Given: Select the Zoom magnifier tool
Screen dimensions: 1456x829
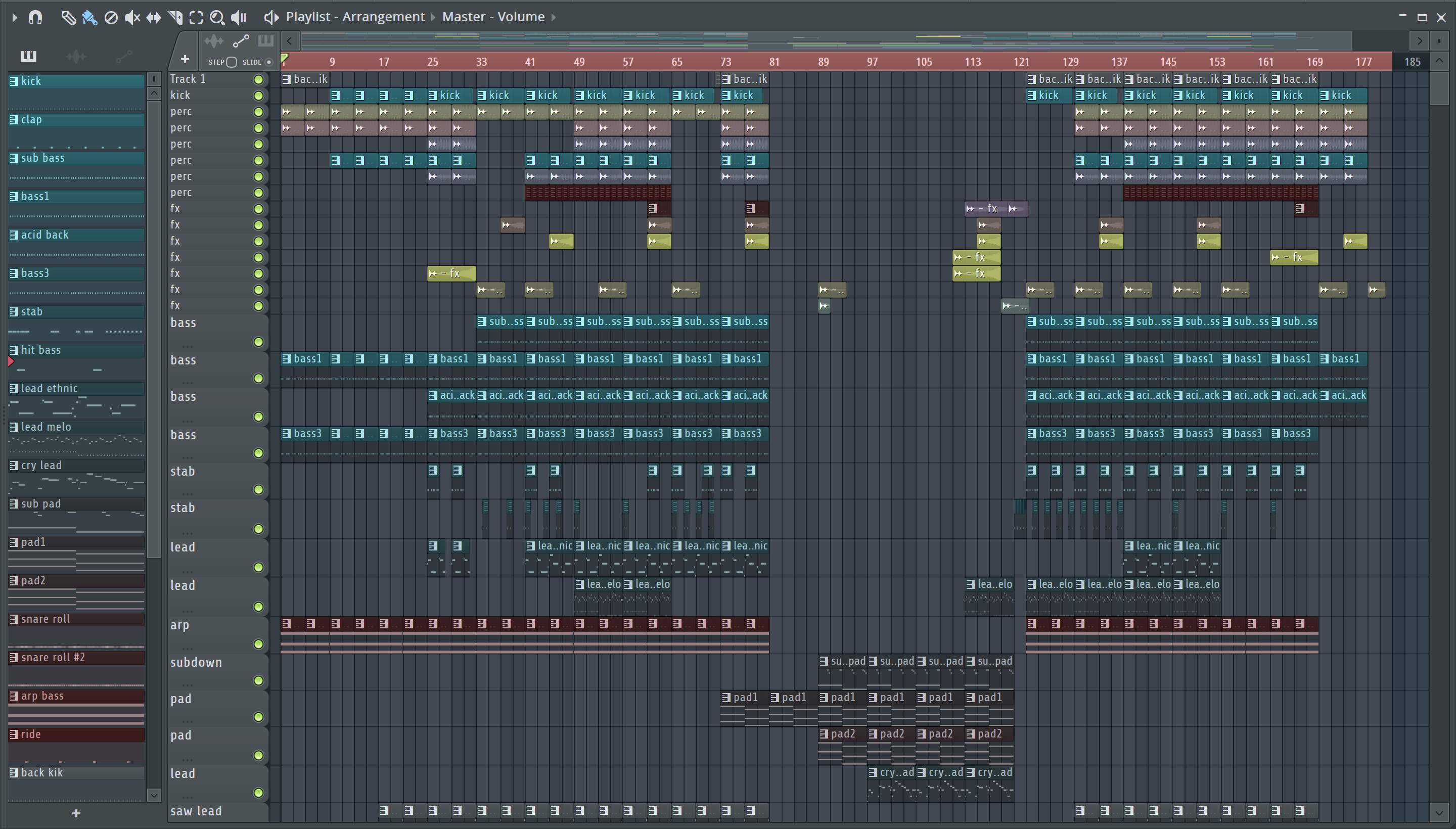Looking at the screenshot, I should [x=217, y=18].
